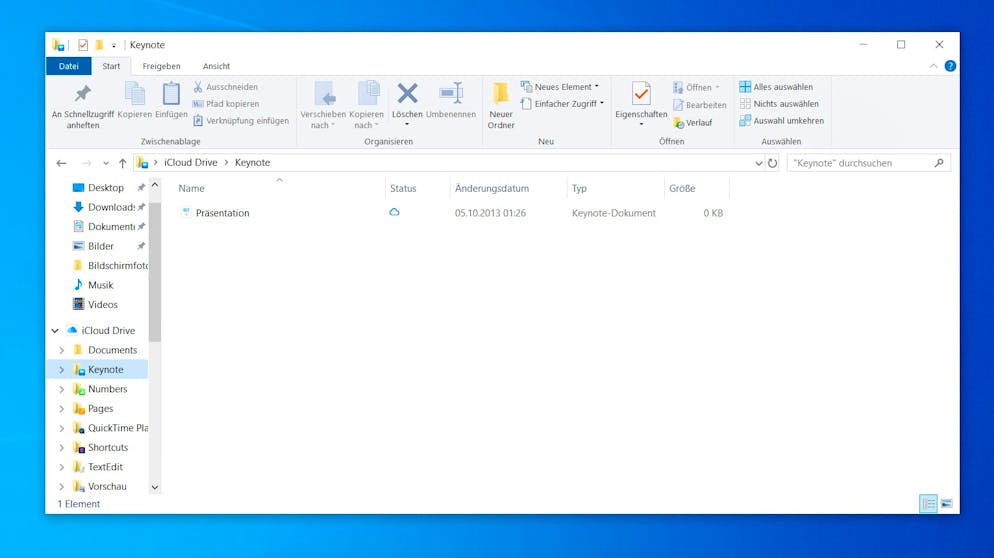Expand the Numbers tree node
The height and width of the screenshot is (558, 994).
(61, 389)
